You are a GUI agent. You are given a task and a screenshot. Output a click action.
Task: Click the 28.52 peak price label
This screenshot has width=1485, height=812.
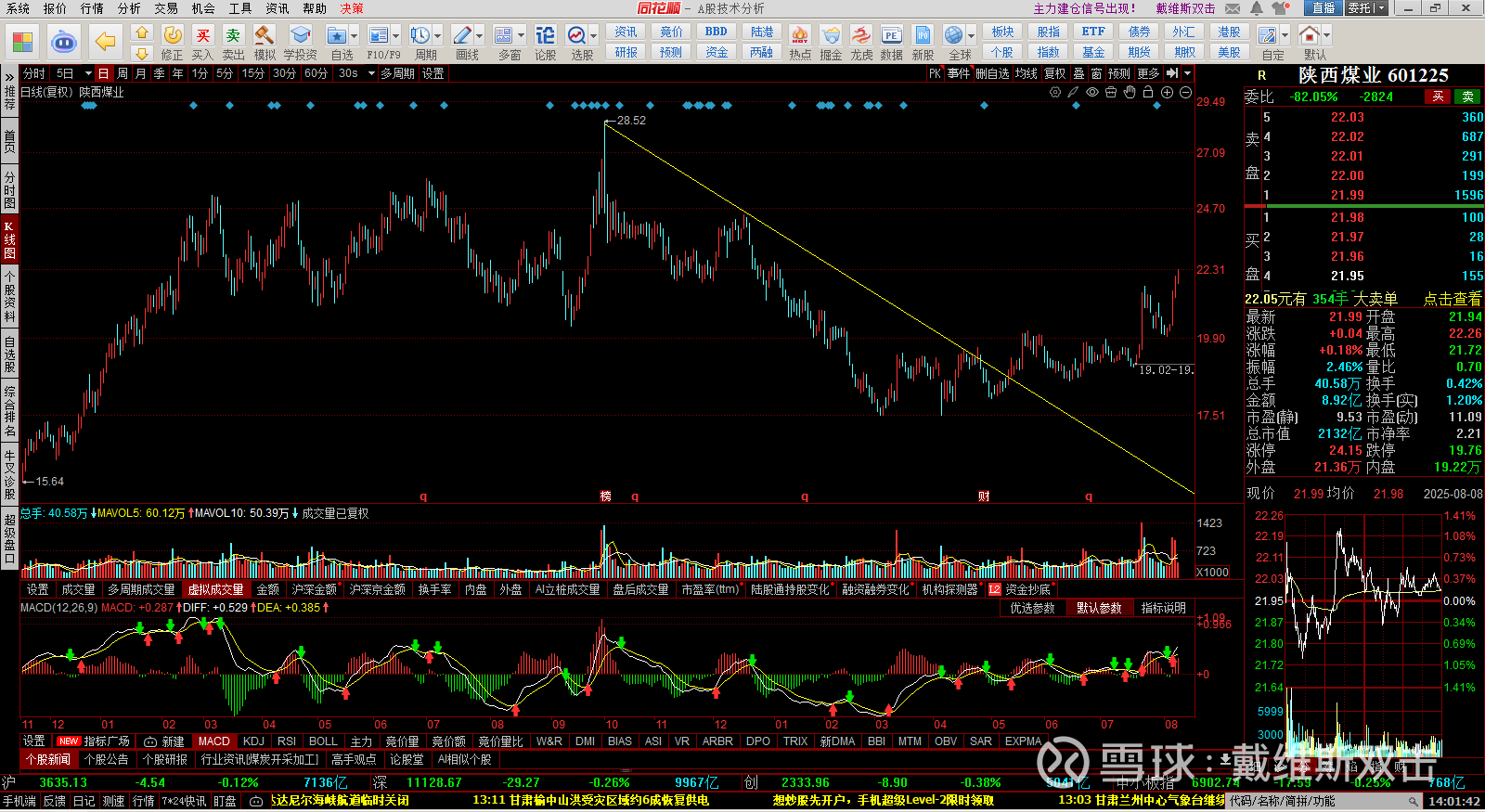pos(631,121)
